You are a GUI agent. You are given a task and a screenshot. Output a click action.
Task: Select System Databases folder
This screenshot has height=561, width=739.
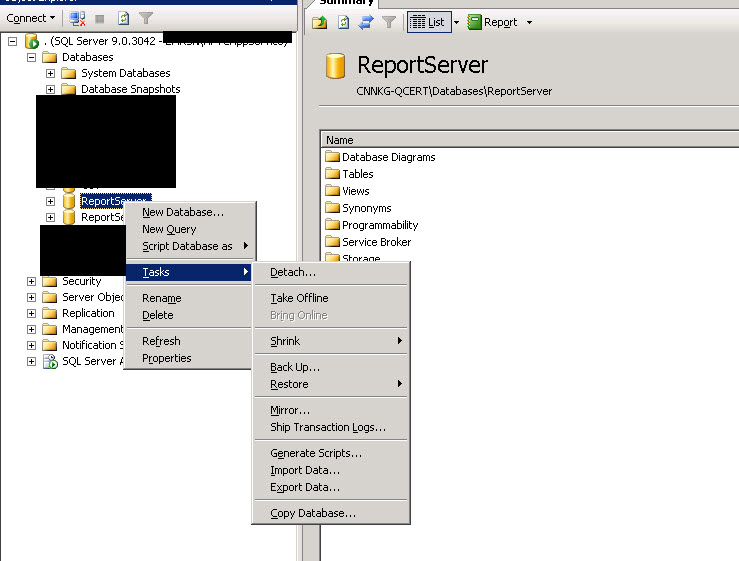(125, 73)
